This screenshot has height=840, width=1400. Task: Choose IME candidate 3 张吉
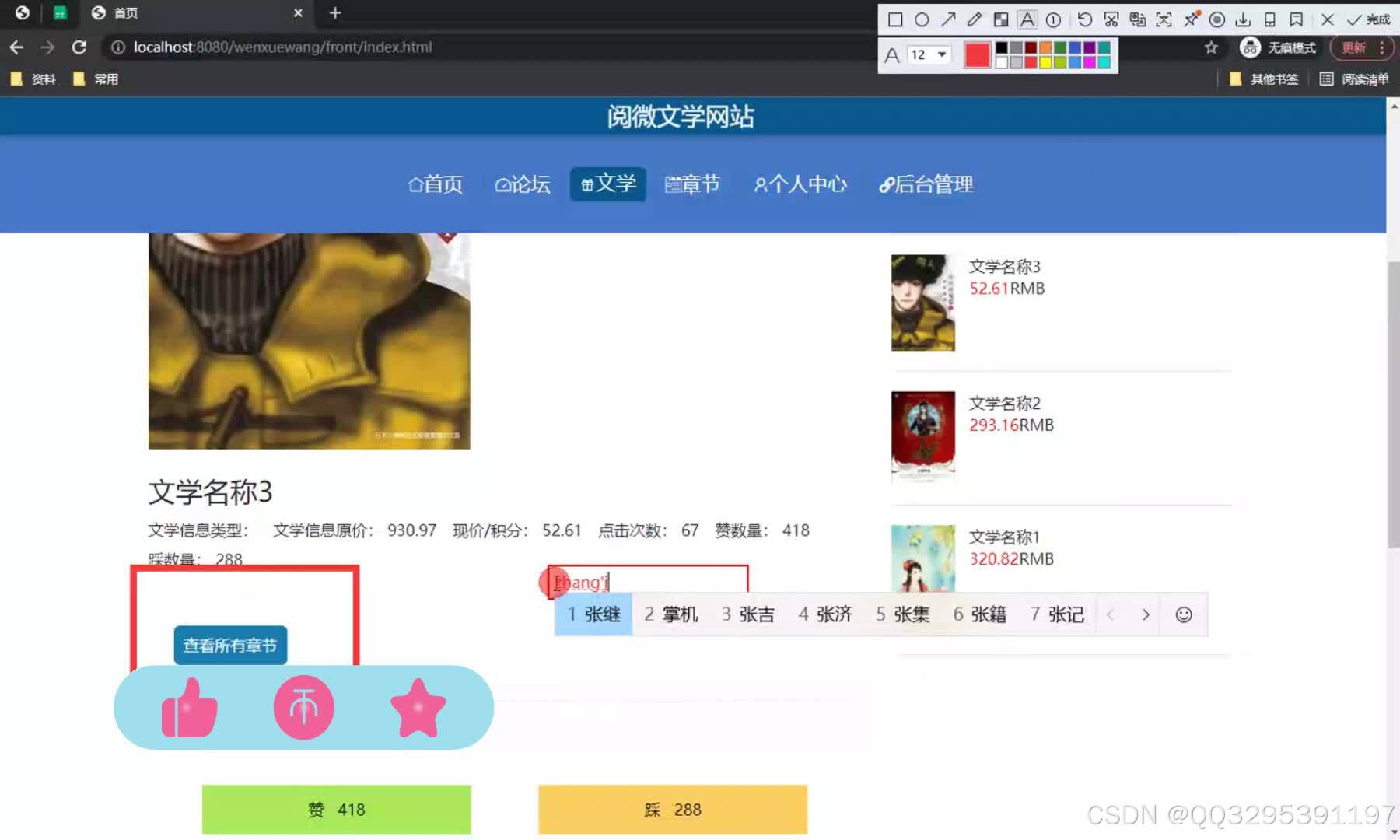click(x=748, y=614)
